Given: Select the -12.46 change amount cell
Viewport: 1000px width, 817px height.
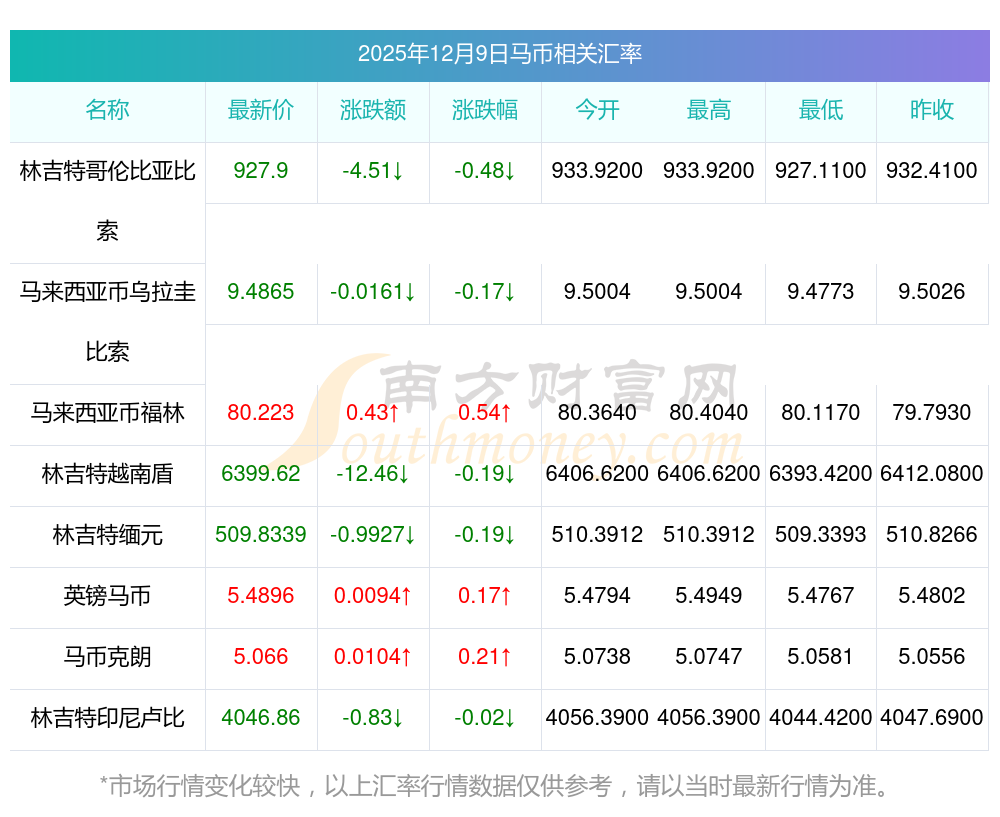Looking at the screenshot, I should tap(373, 474).
